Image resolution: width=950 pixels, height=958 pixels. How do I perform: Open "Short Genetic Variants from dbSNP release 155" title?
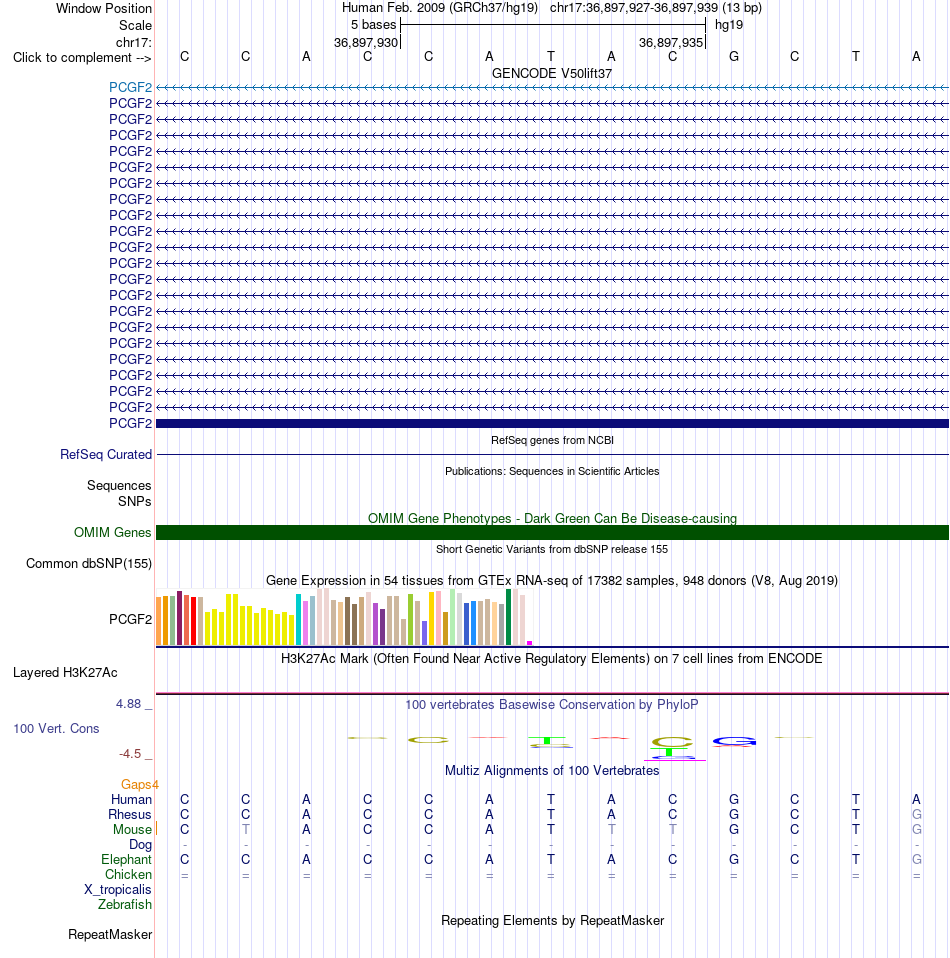tap(552, 549)
